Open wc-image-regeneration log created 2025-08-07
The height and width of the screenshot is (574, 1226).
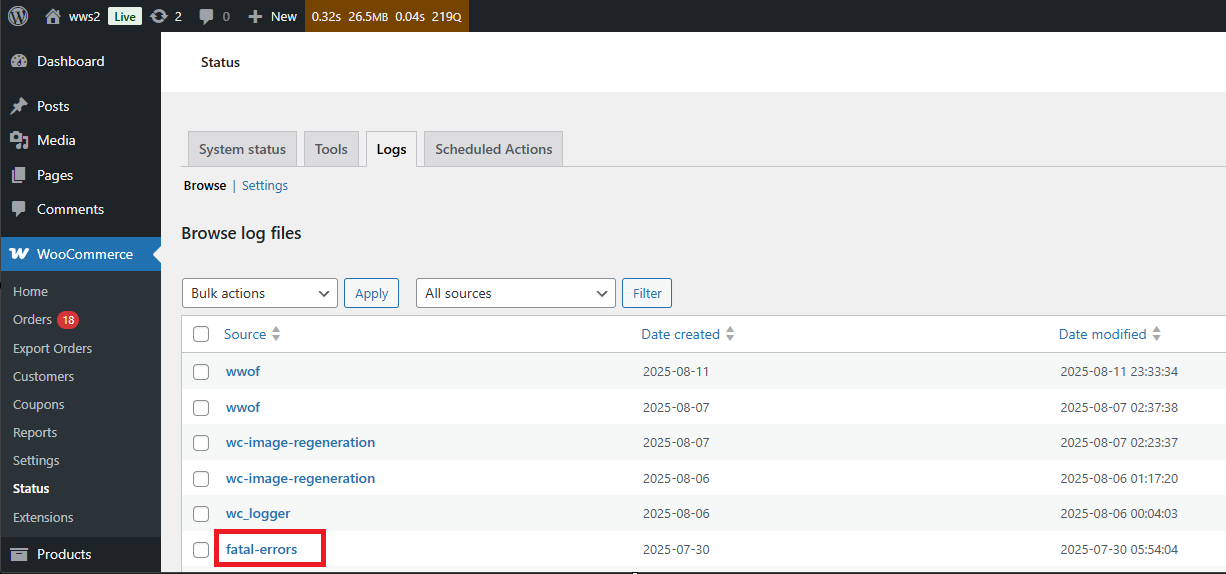301,443
